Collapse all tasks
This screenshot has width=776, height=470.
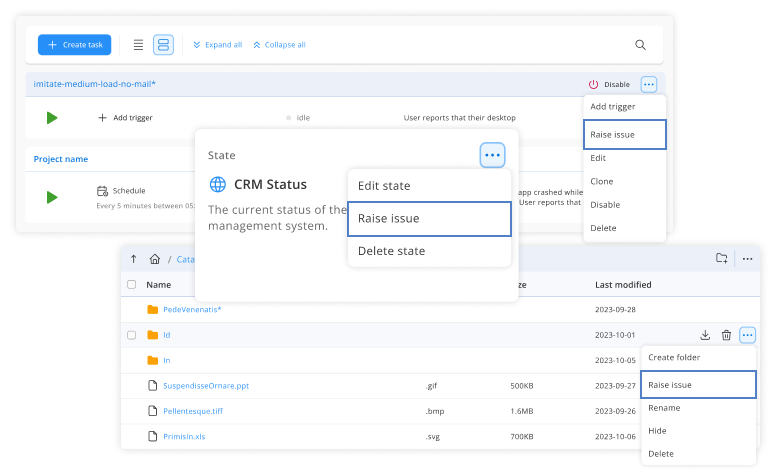[x=280, y=45]
